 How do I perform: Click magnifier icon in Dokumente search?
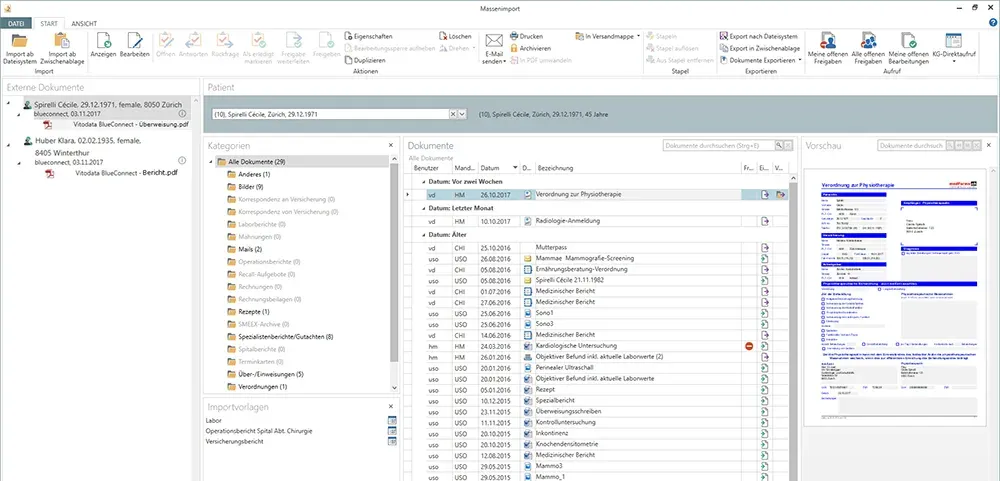click(778, 146)
